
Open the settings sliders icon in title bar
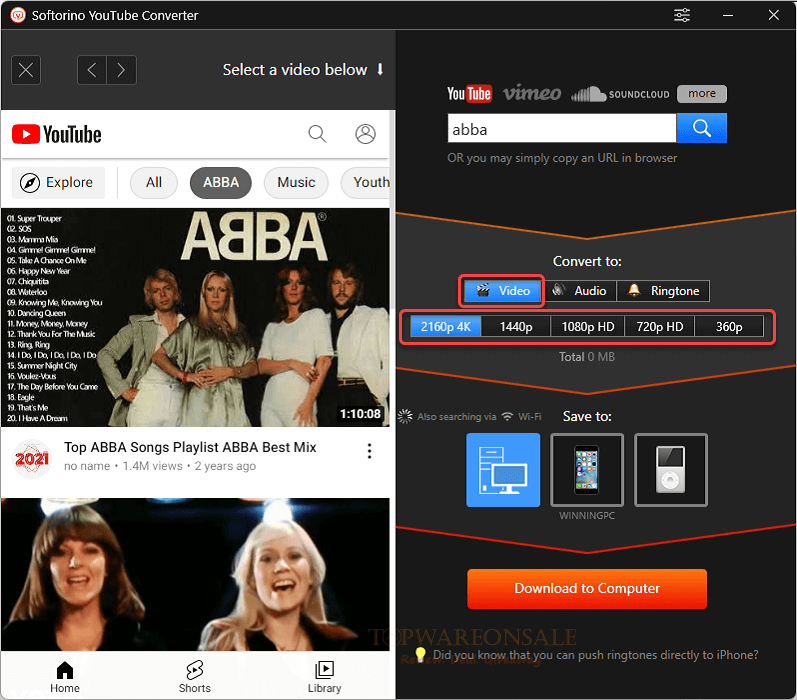(x=682, y=15)
